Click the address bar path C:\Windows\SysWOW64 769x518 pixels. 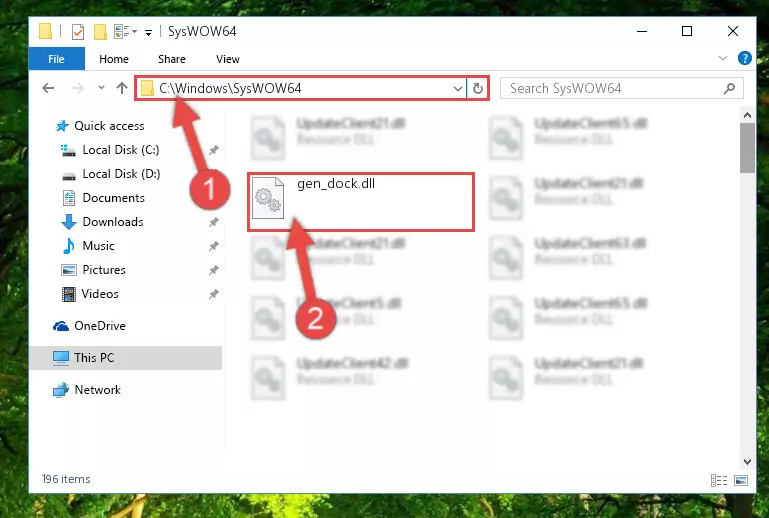230,88
